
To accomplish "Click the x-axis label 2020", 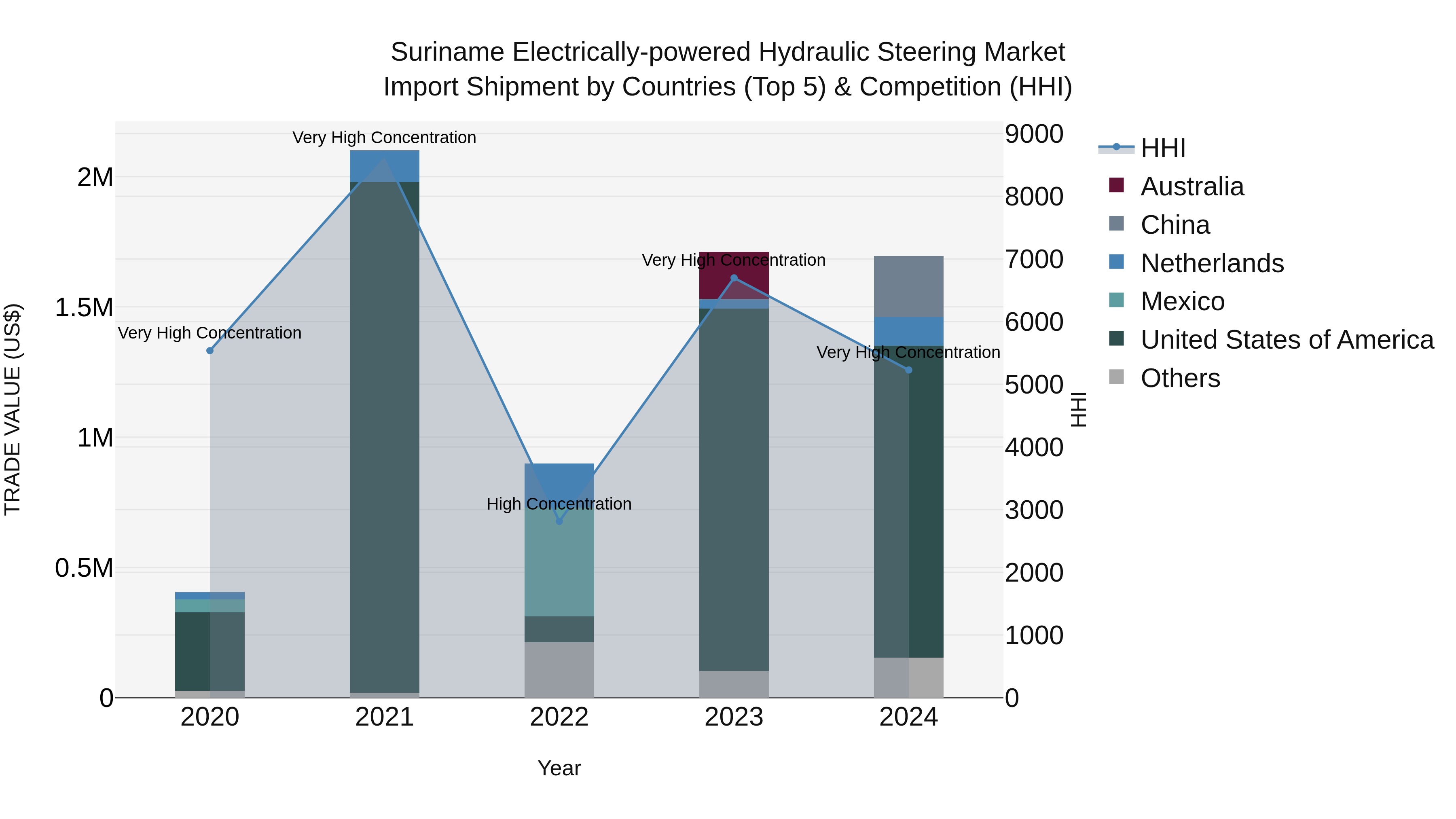I will coord(210,717).
